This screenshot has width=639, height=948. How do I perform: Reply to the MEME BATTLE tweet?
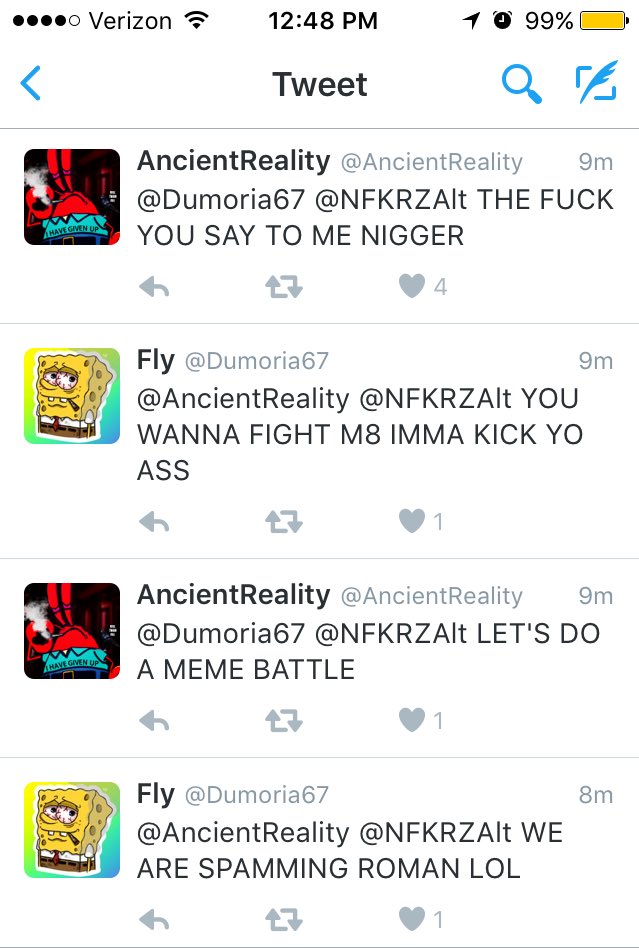coord(154,720)
